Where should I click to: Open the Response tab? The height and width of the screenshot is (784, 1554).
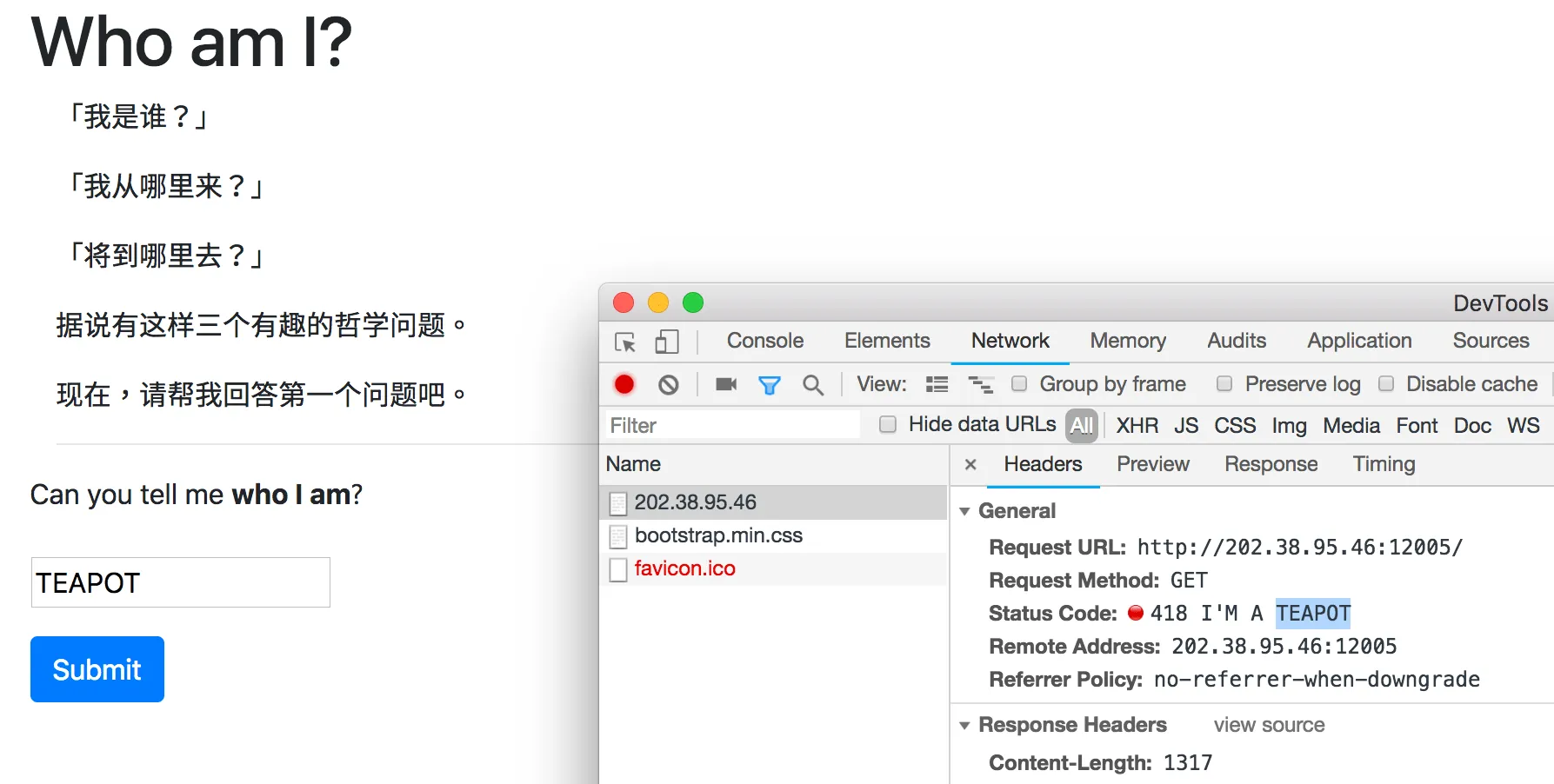click(1271, 464)
